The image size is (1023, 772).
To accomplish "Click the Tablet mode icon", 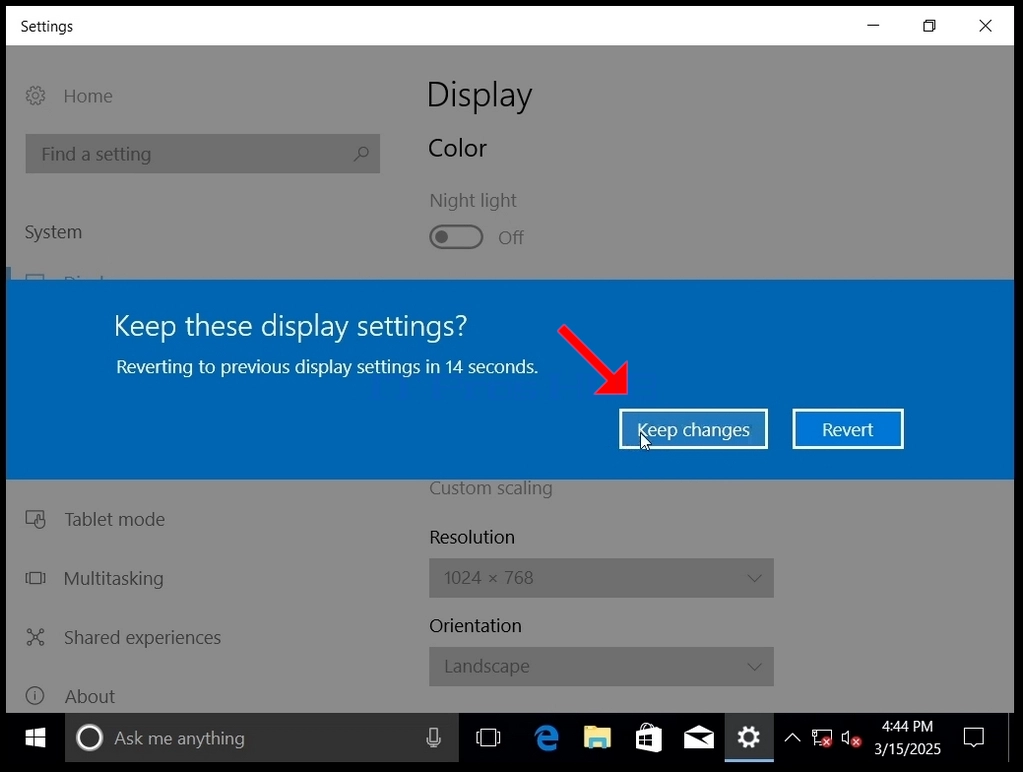I will tap(35, 519).
